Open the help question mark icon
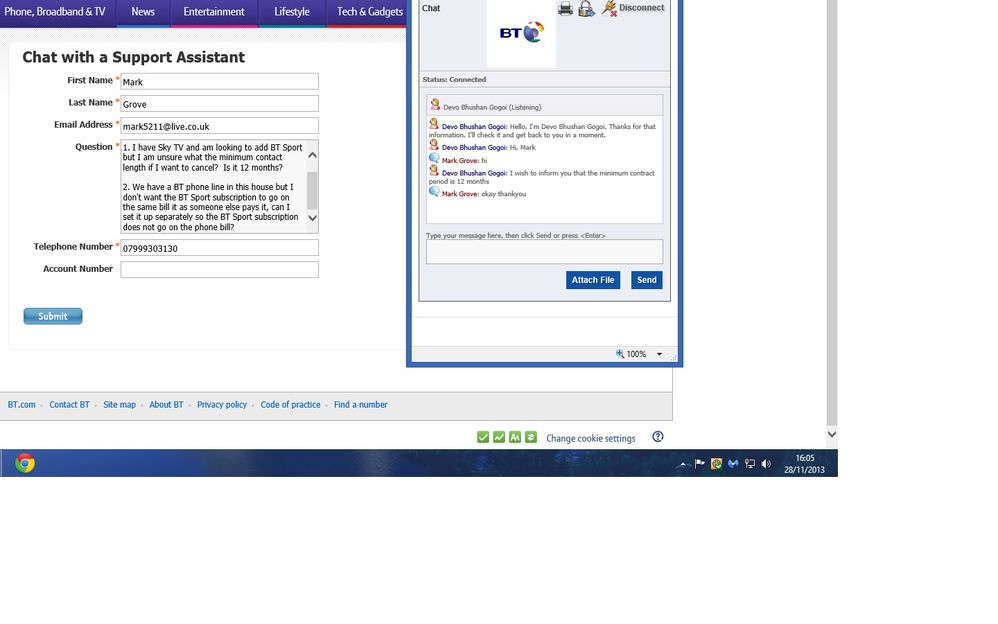 coord(657,437)
